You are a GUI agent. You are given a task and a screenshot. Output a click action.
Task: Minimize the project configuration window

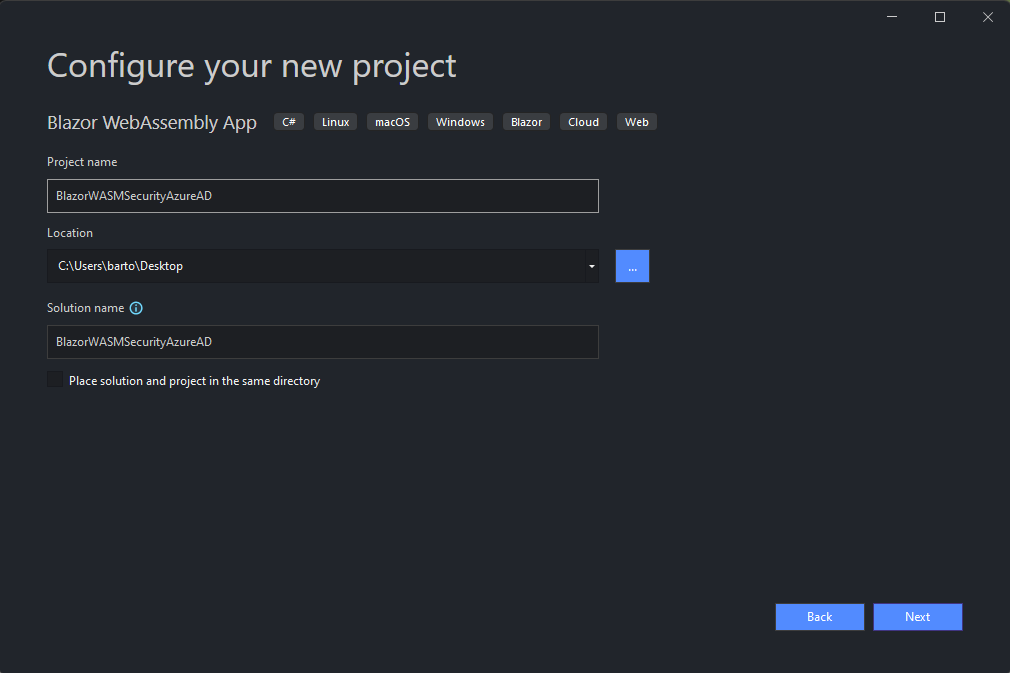point(892,17)
